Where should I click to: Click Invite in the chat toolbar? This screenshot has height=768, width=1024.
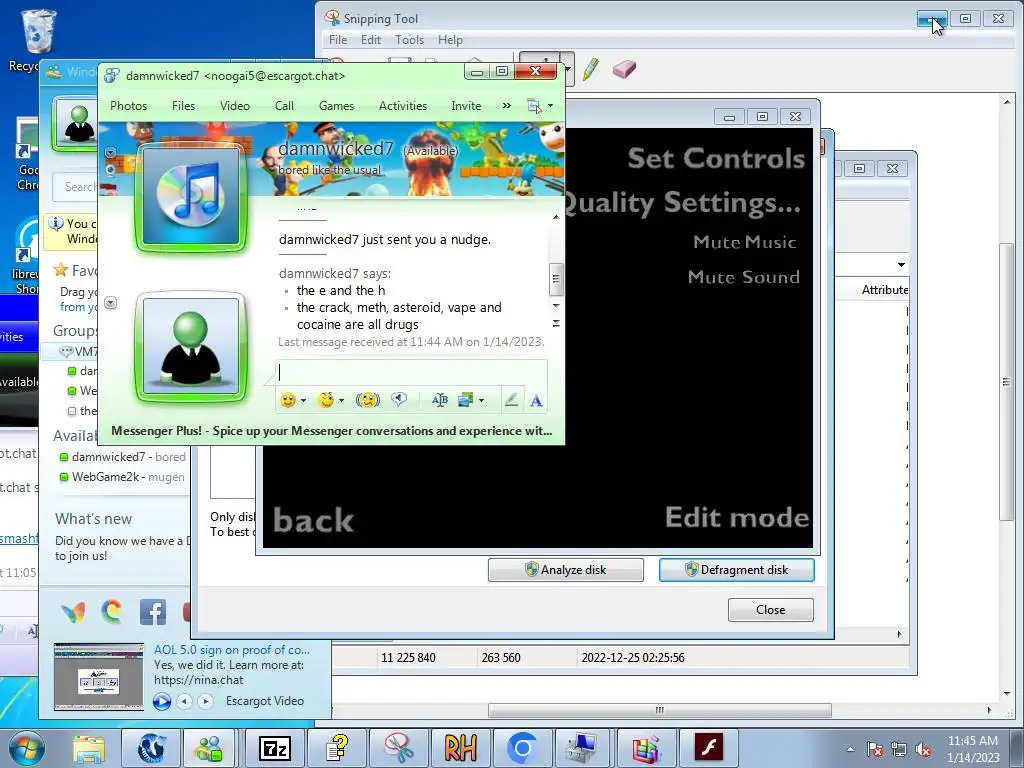(x=466, y=106)
